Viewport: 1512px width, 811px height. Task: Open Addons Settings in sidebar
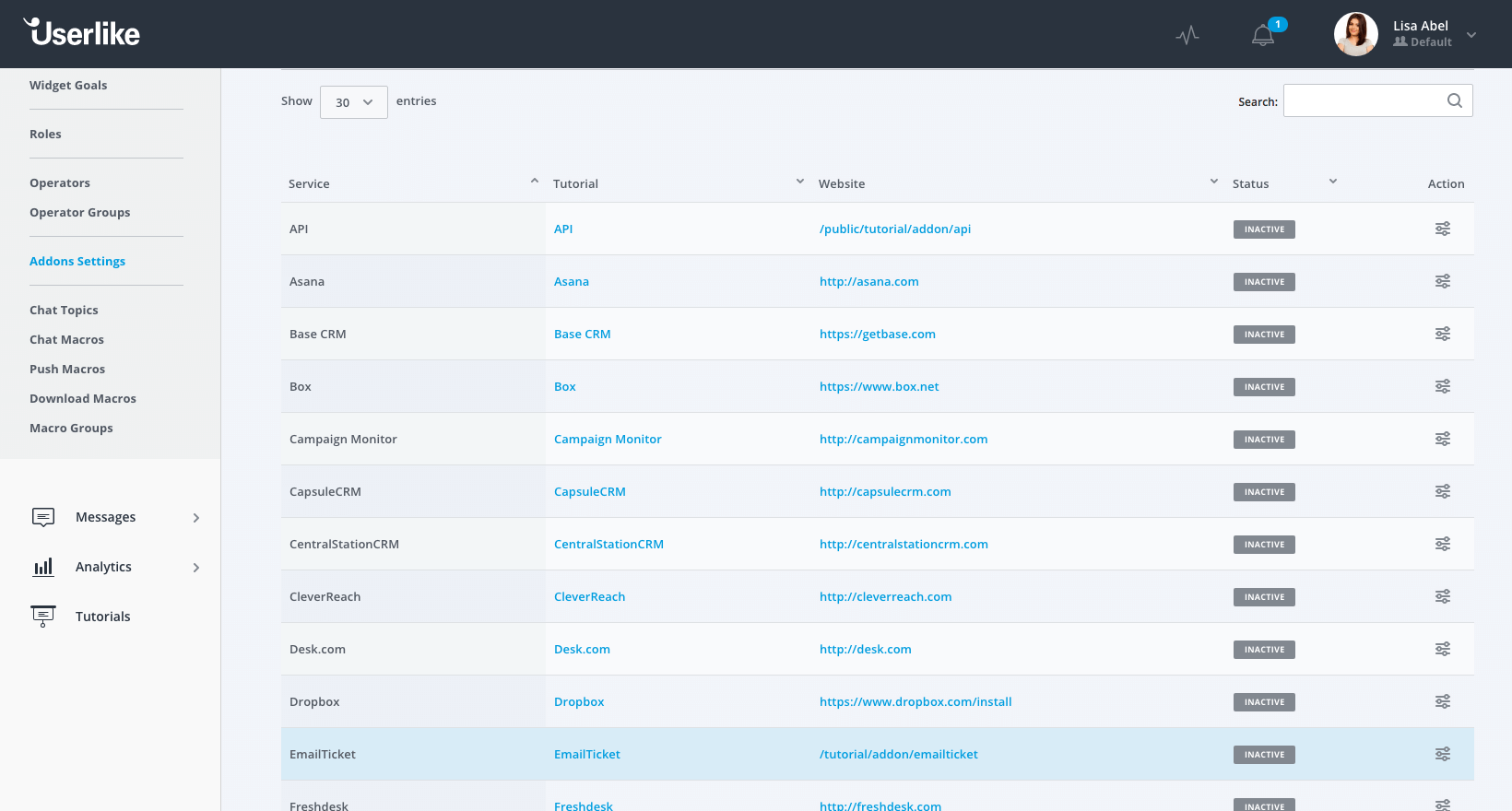(77, 261)
